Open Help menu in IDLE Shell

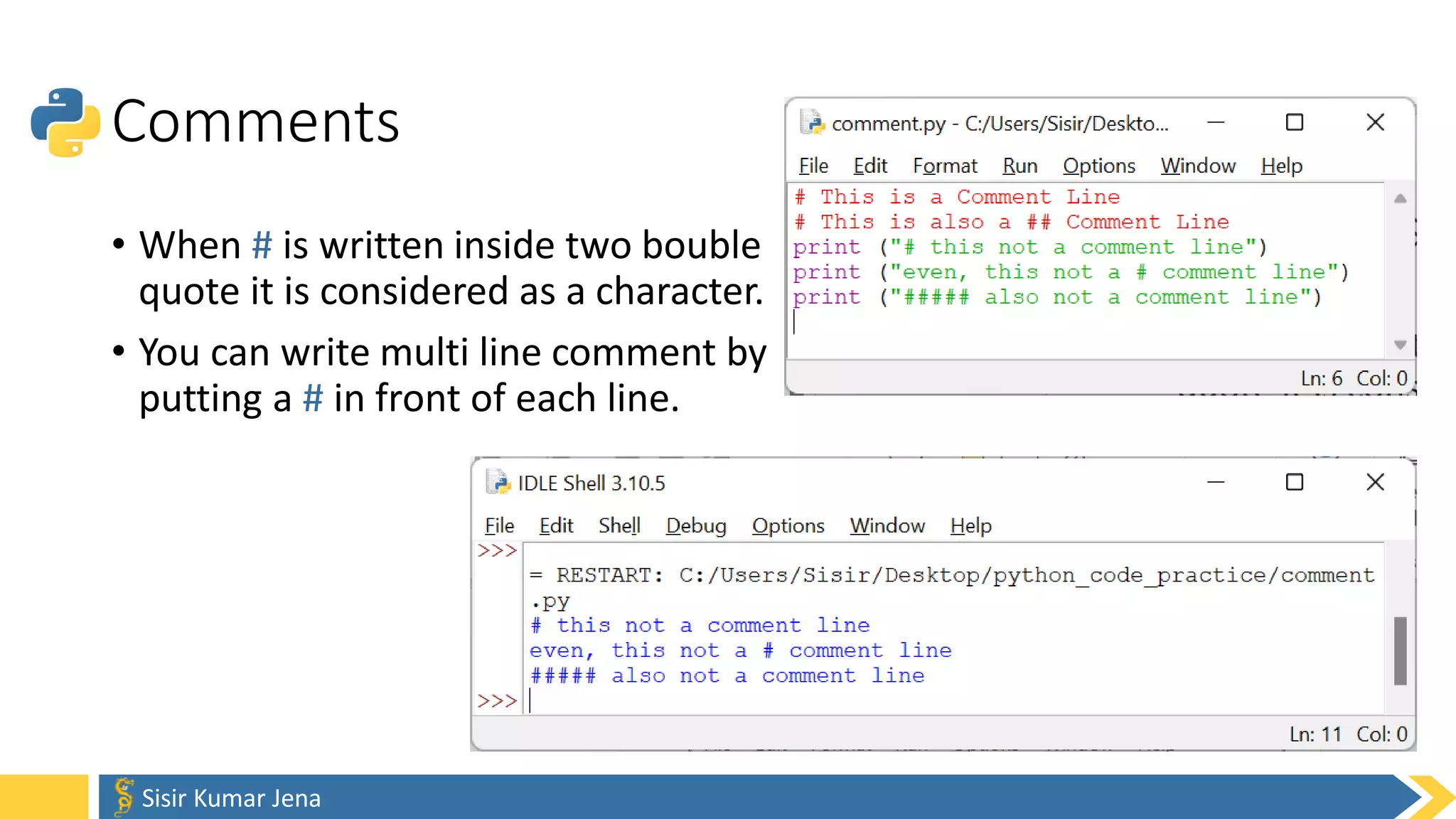(x=971, y=525)
